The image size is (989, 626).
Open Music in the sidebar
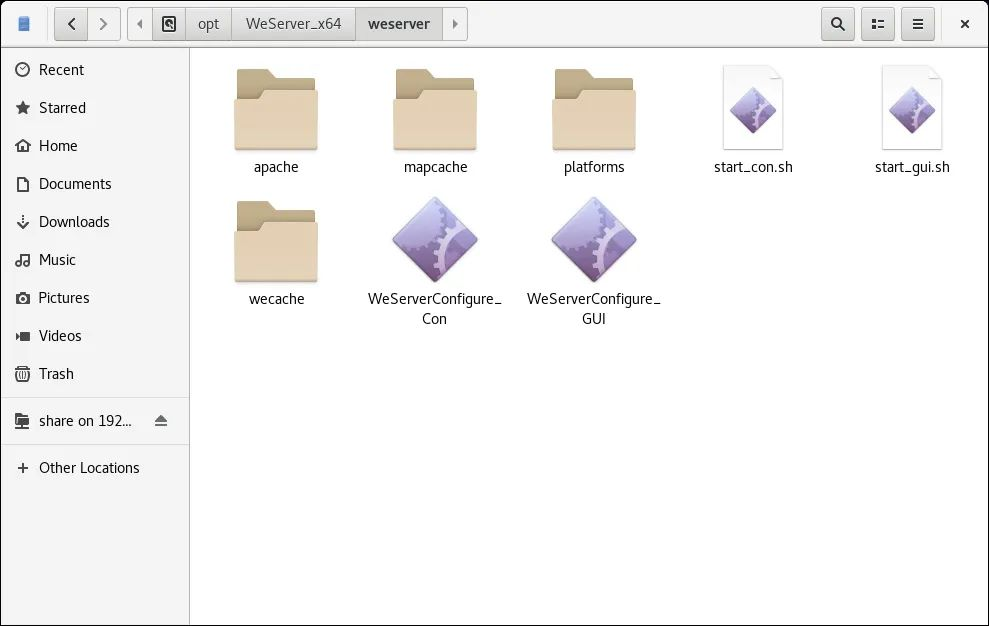[95, 259]
